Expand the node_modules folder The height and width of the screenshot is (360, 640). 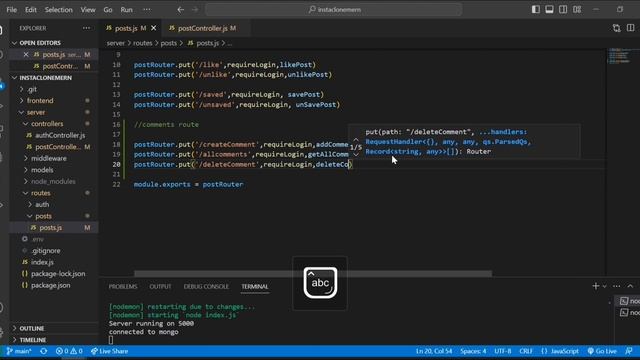pos(53,181)
